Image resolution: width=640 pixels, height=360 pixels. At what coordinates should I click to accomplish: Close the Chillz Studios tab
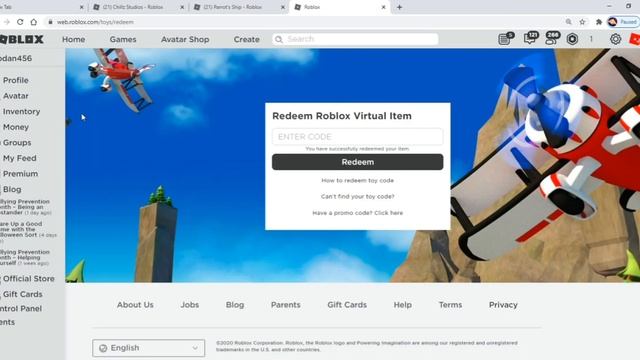point(182,7)
